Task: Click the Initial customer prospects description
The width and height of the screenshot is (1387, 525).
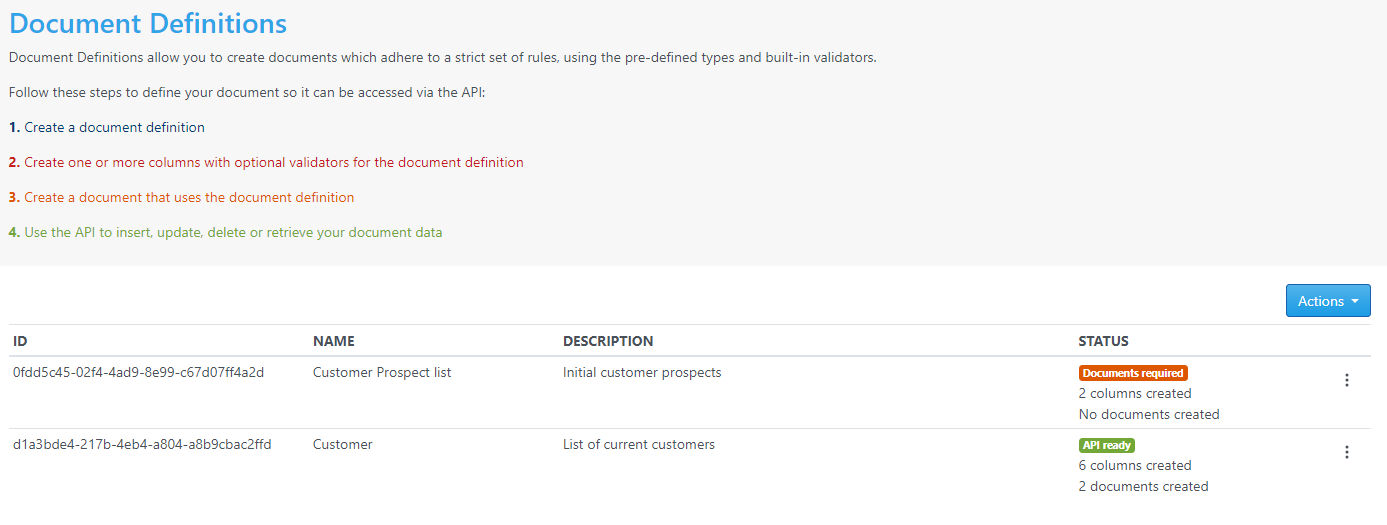Action: tap(642, 372)
